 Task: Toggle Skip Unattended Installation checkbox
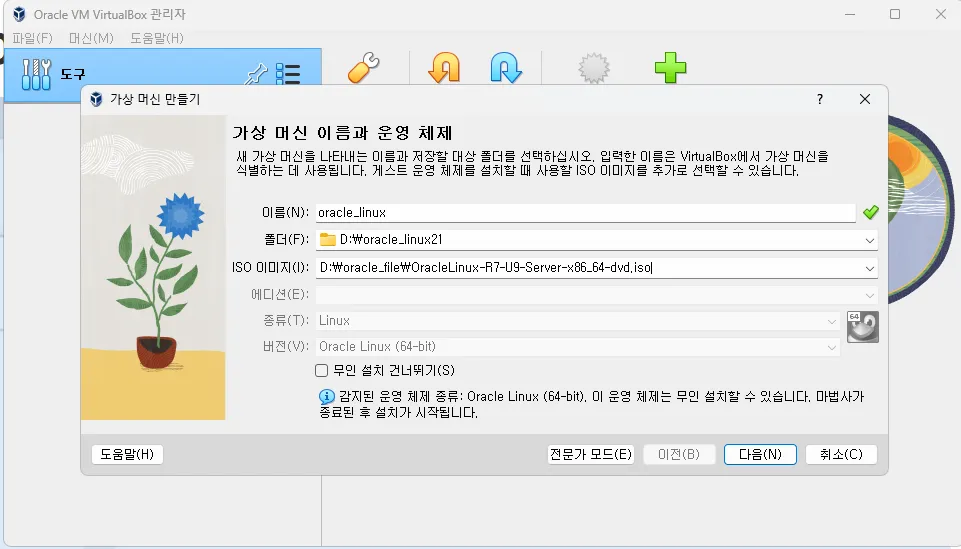pos(321,370)
